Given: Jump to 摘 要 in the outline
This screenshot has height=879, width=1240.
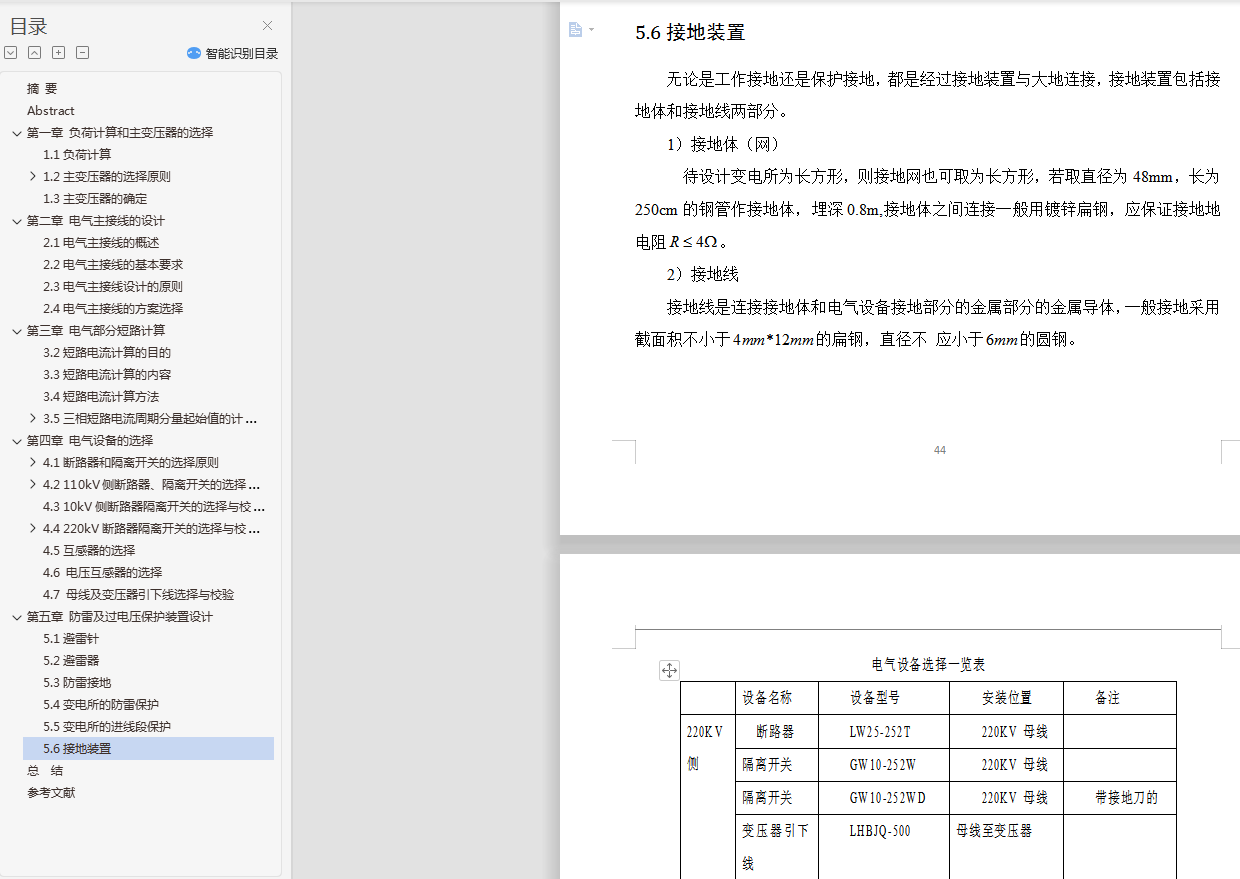Looking at the screenshot, I should click(x=42, y=89).
